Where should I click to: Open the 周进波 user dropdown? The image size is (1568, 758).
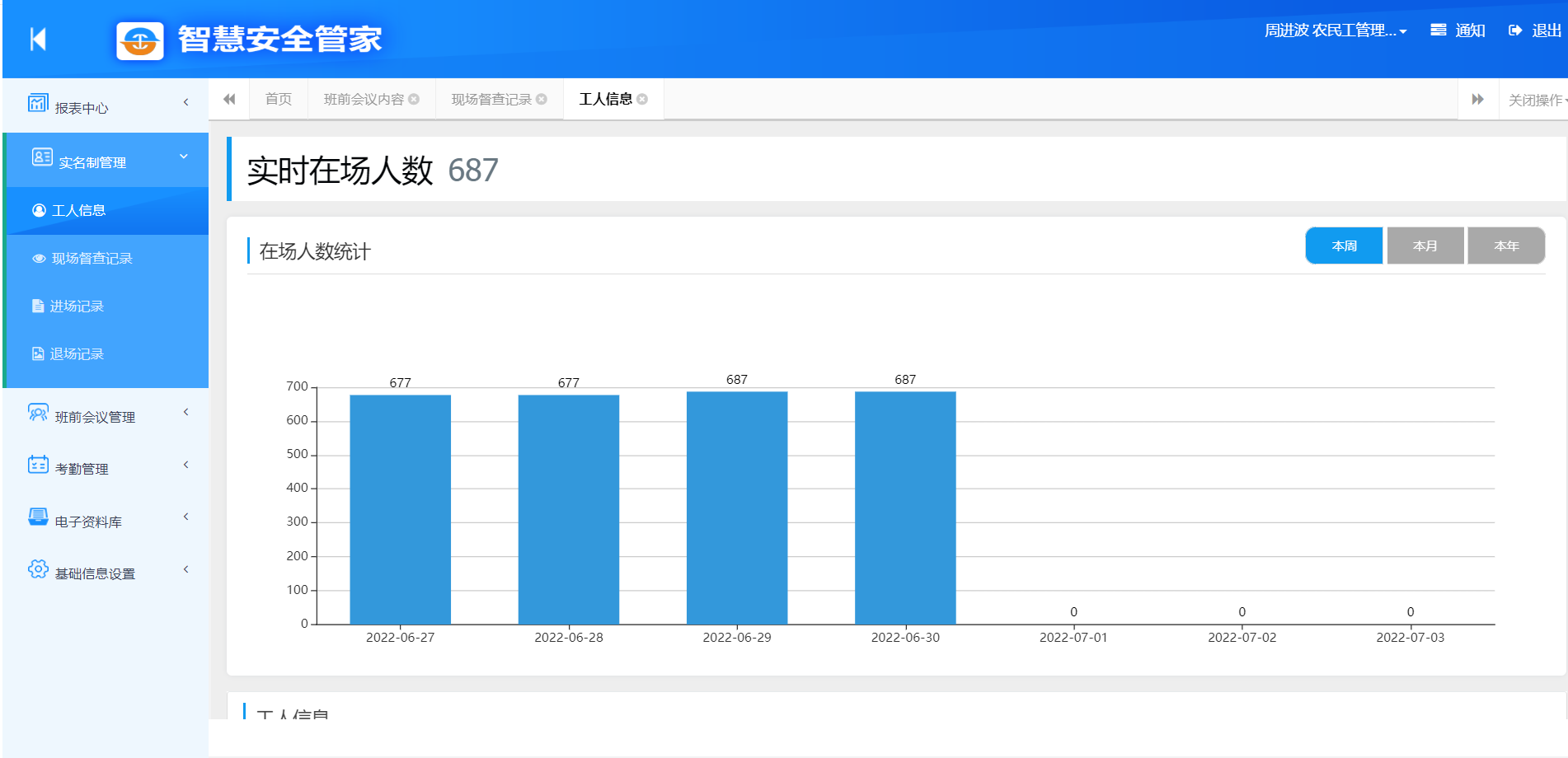1336,30
